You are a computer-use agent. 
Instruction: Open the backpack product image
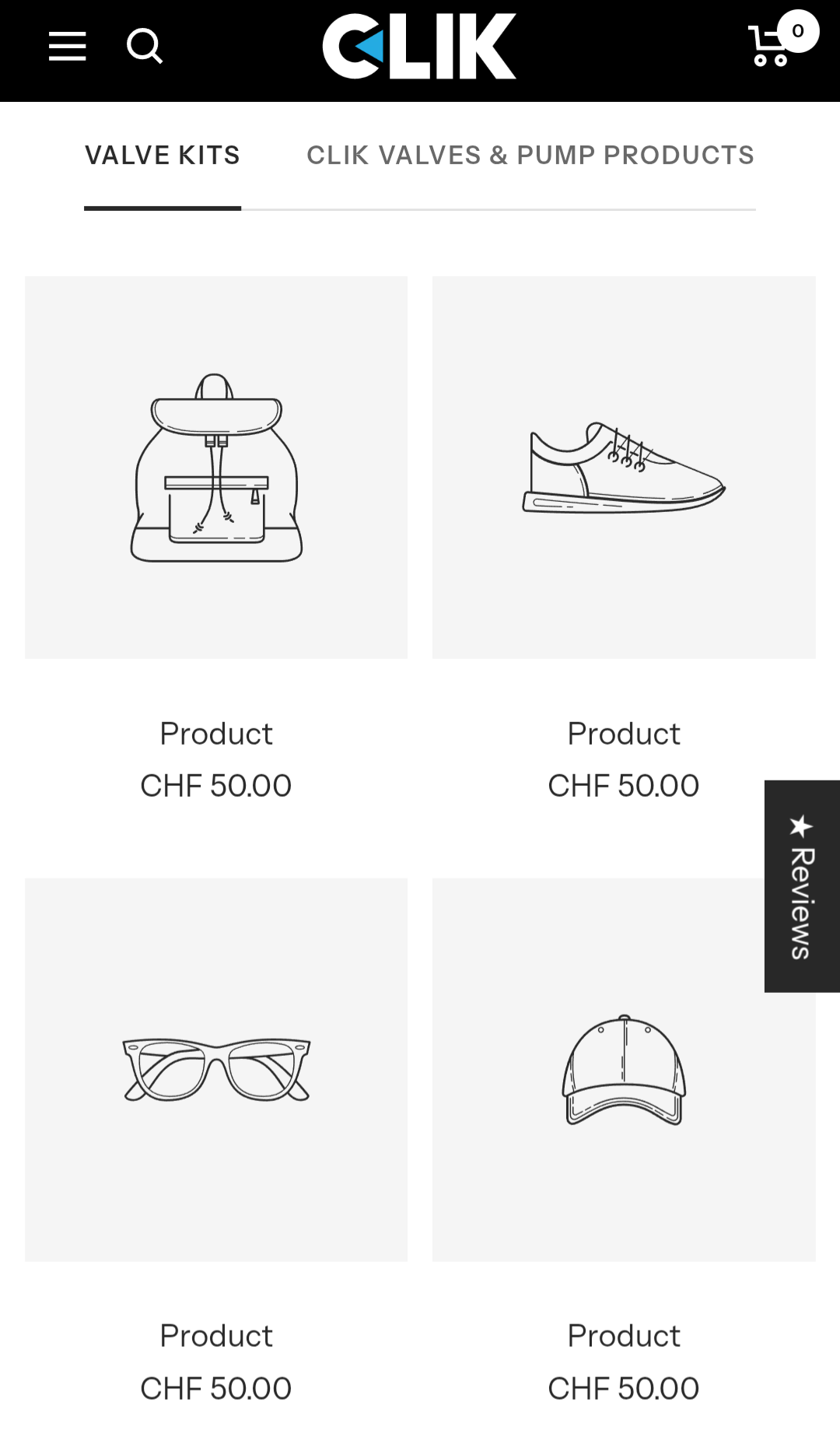[x=216, y=468]
